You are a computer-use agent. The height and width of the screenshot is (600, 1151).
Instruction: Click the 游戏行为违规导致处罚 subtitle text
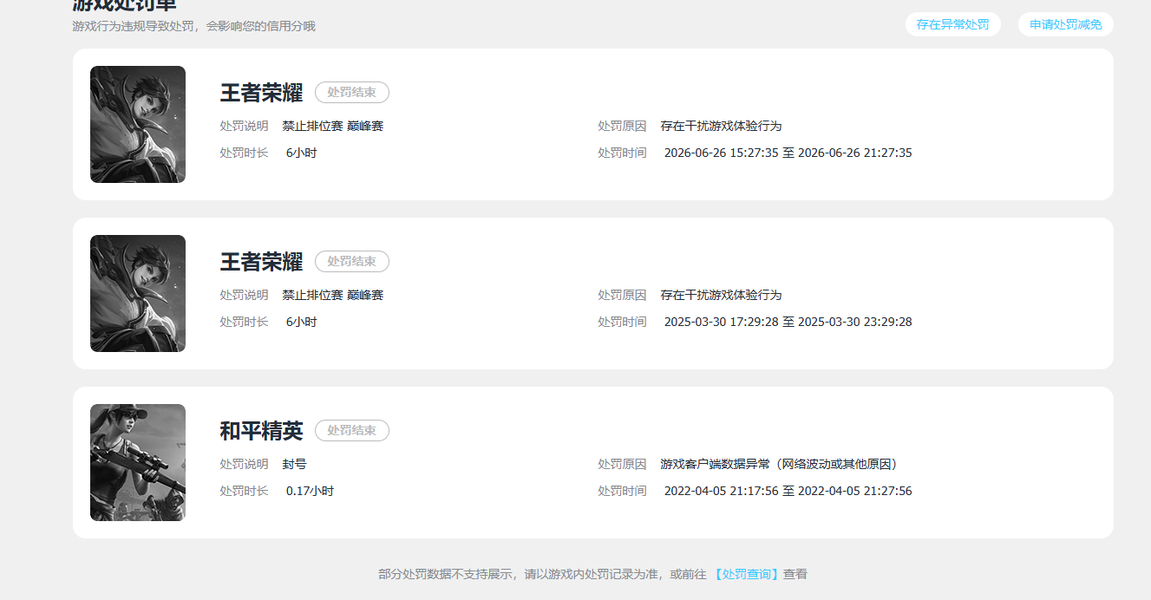pyautogui.click(x=132, y=26)
